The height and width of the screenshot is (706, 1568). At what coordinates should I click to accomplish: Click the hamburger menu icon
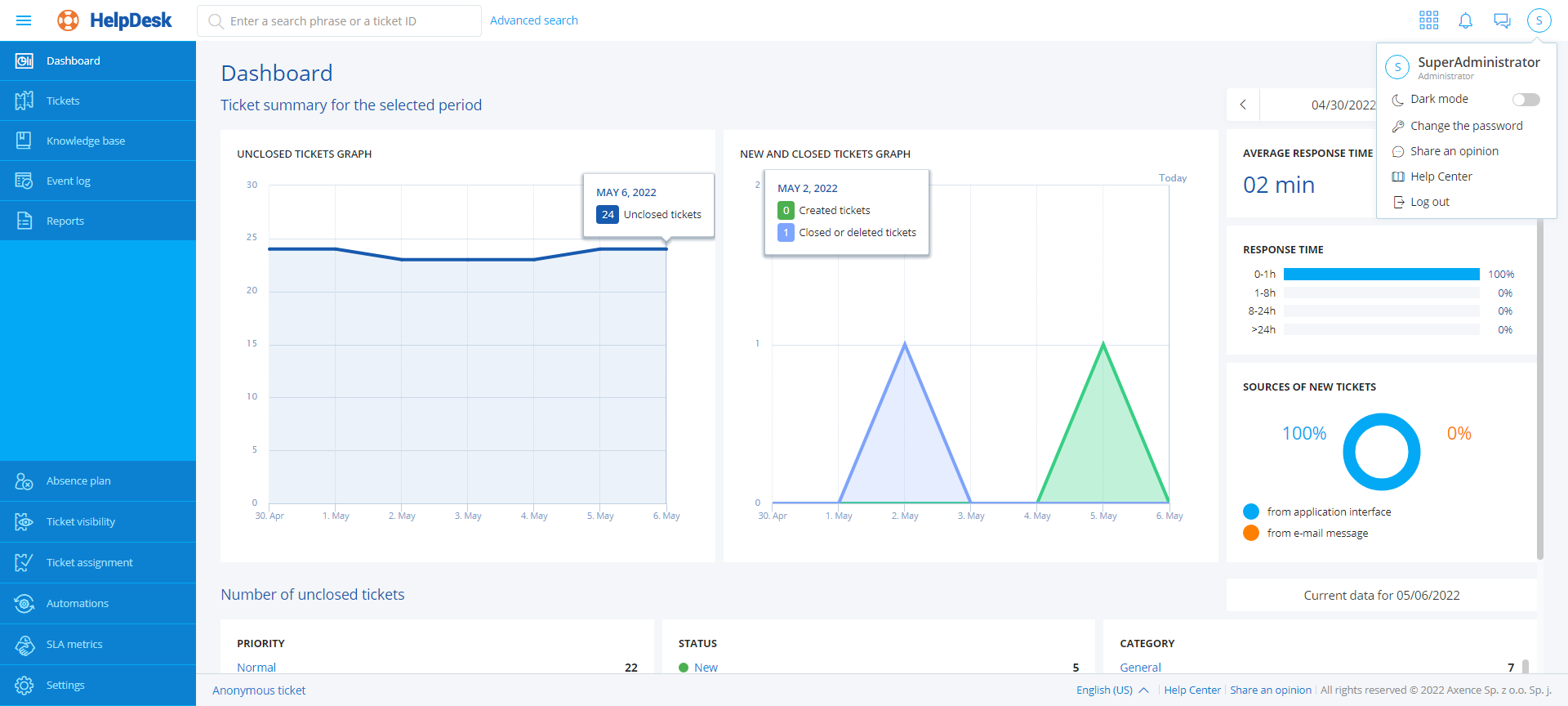click(x=24, y=20)
